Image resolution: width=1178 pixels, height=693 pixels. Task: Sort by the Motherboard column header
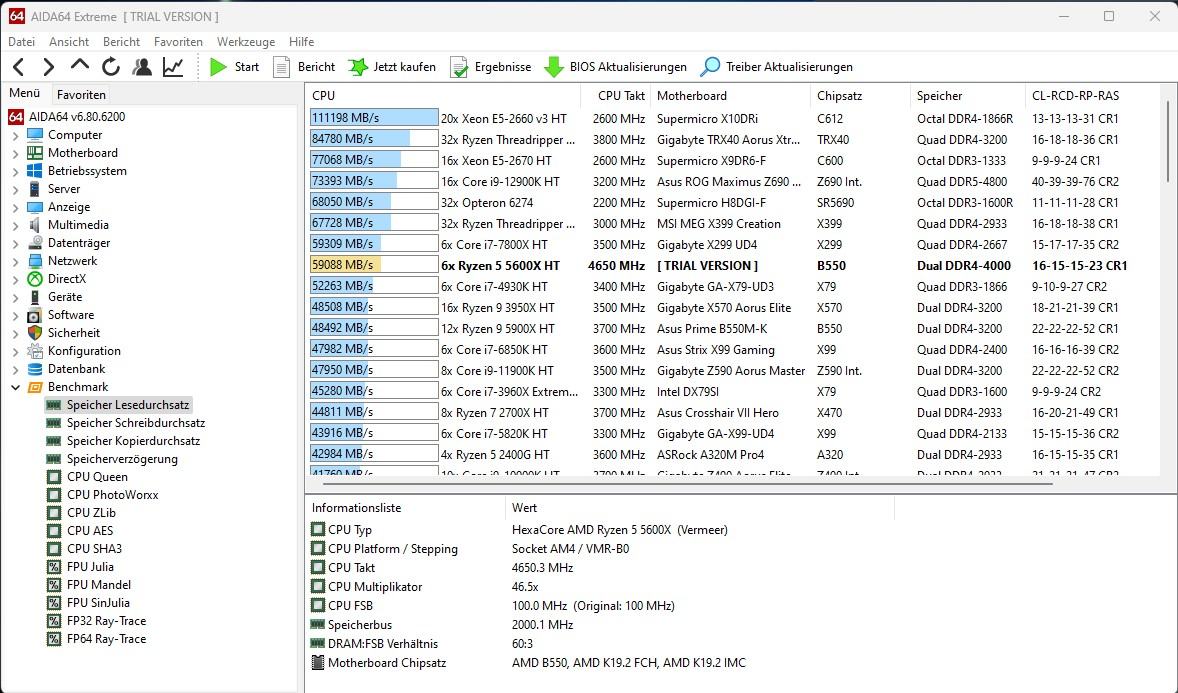tap(730, 95)
